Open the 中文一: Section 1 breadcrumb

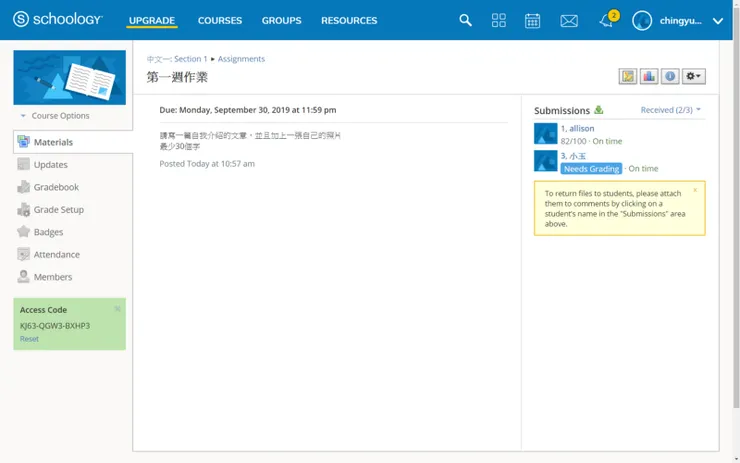coord(177,59)
